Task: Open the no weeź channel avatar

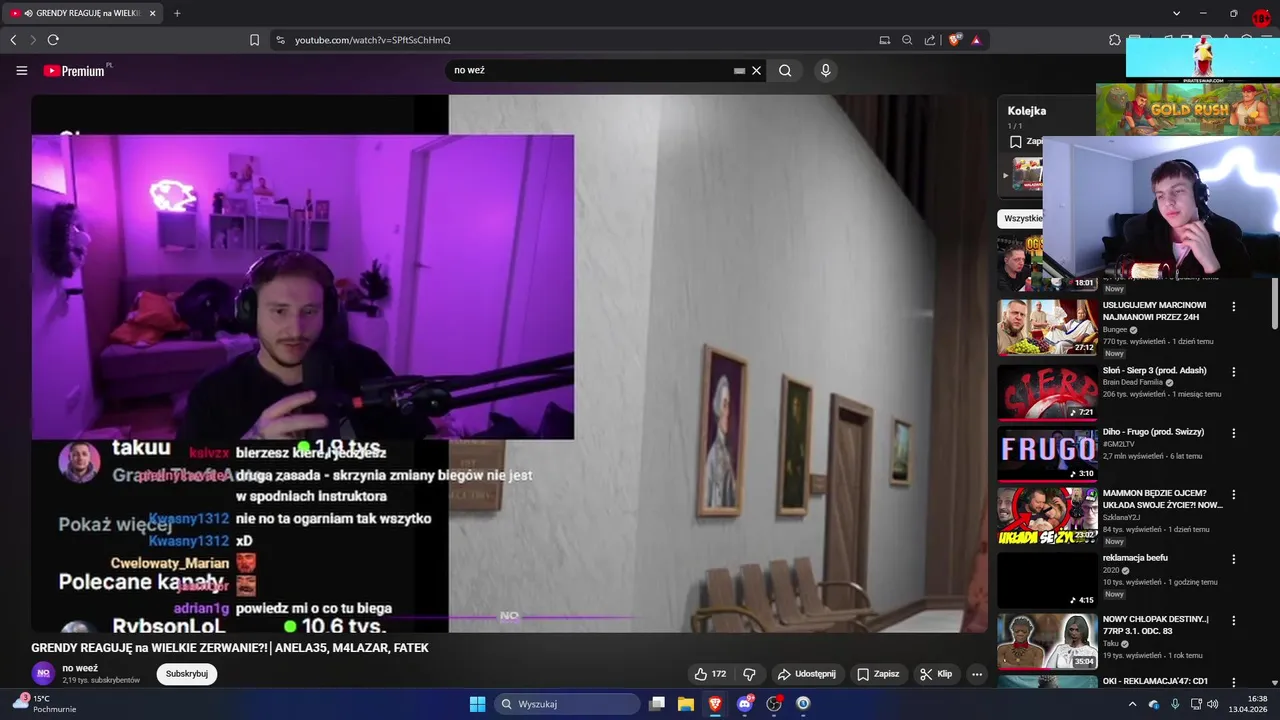Action: click(x=43, y=673)
